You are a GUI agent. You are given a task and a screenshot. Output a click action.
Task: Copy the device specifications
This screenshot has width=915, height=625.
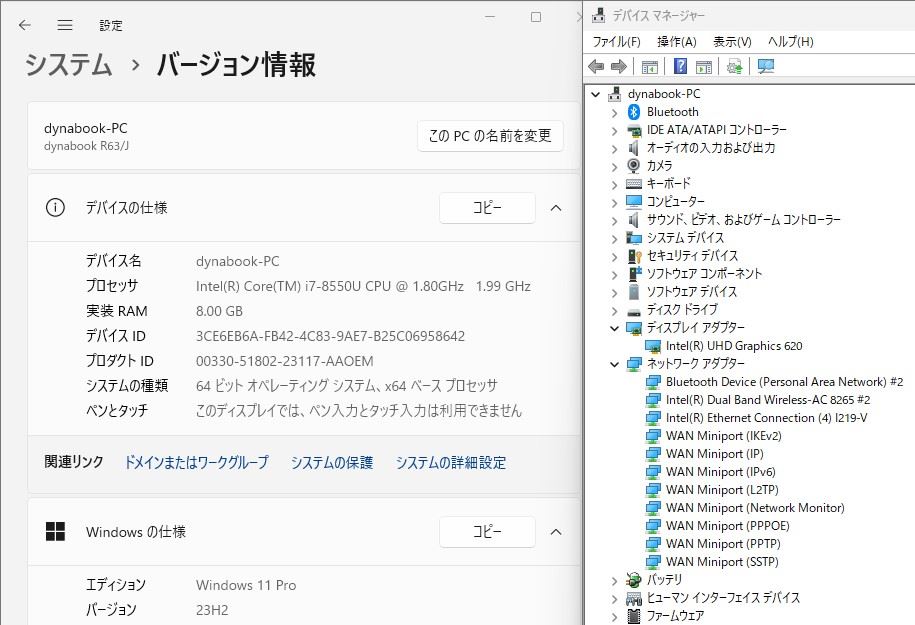(x=487, y=208)
